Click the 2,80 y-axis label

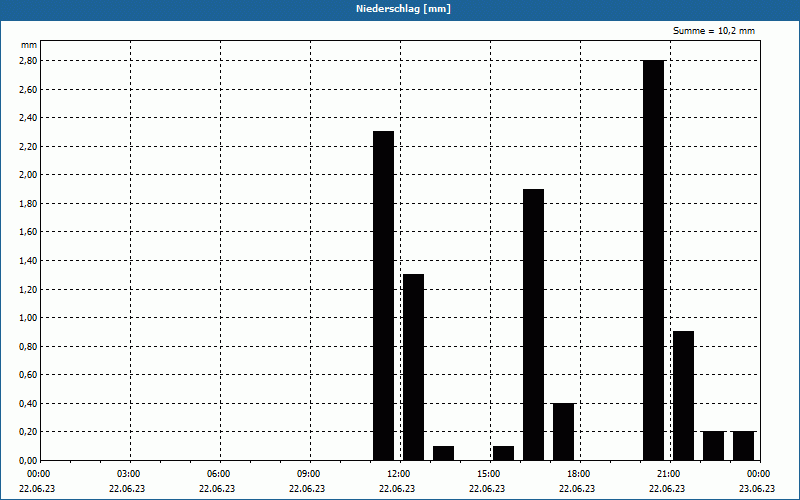point(29,61)
